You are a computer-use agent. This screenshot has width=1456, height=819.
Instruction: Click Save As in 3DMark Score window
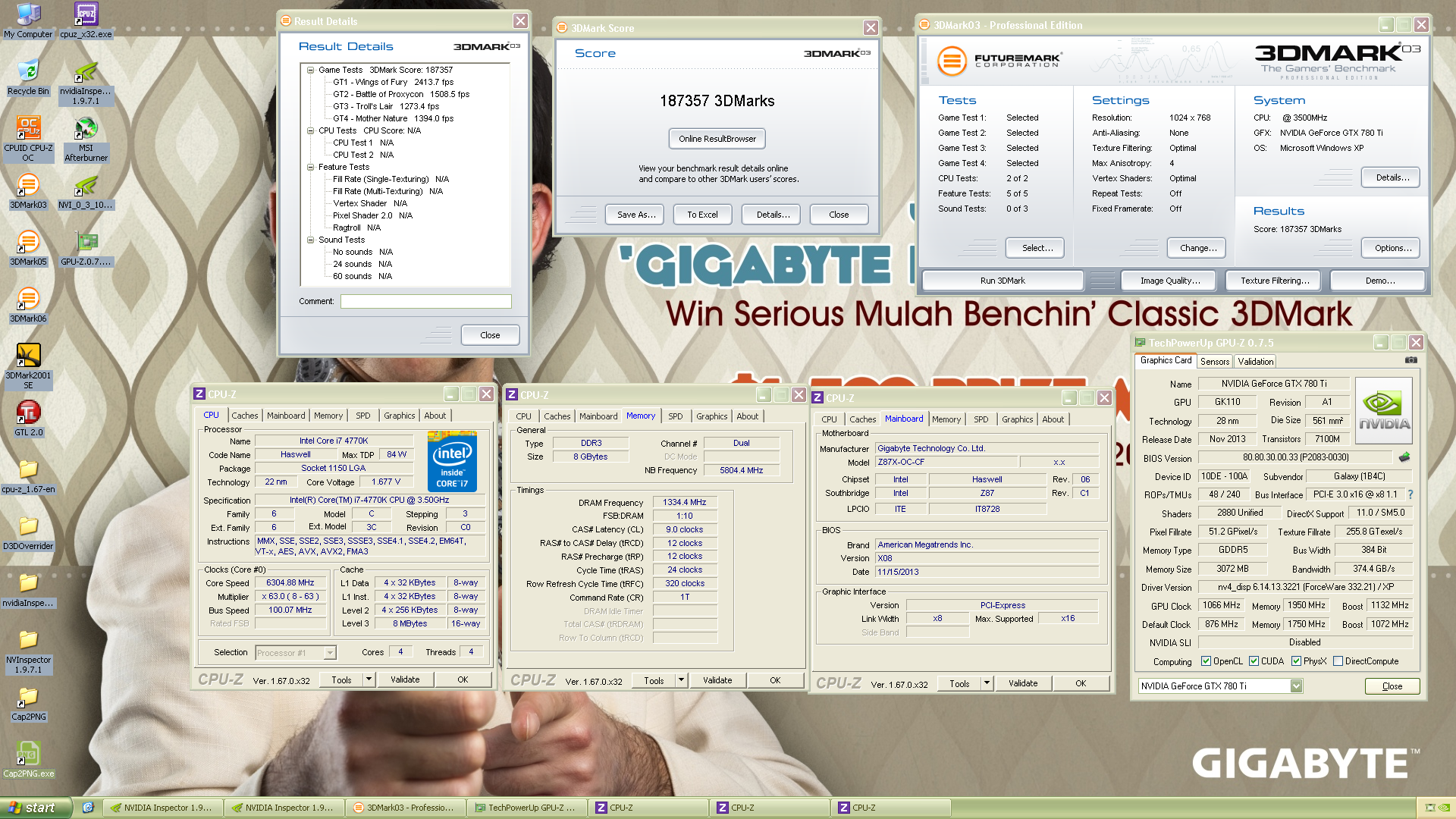pos(635,215)
